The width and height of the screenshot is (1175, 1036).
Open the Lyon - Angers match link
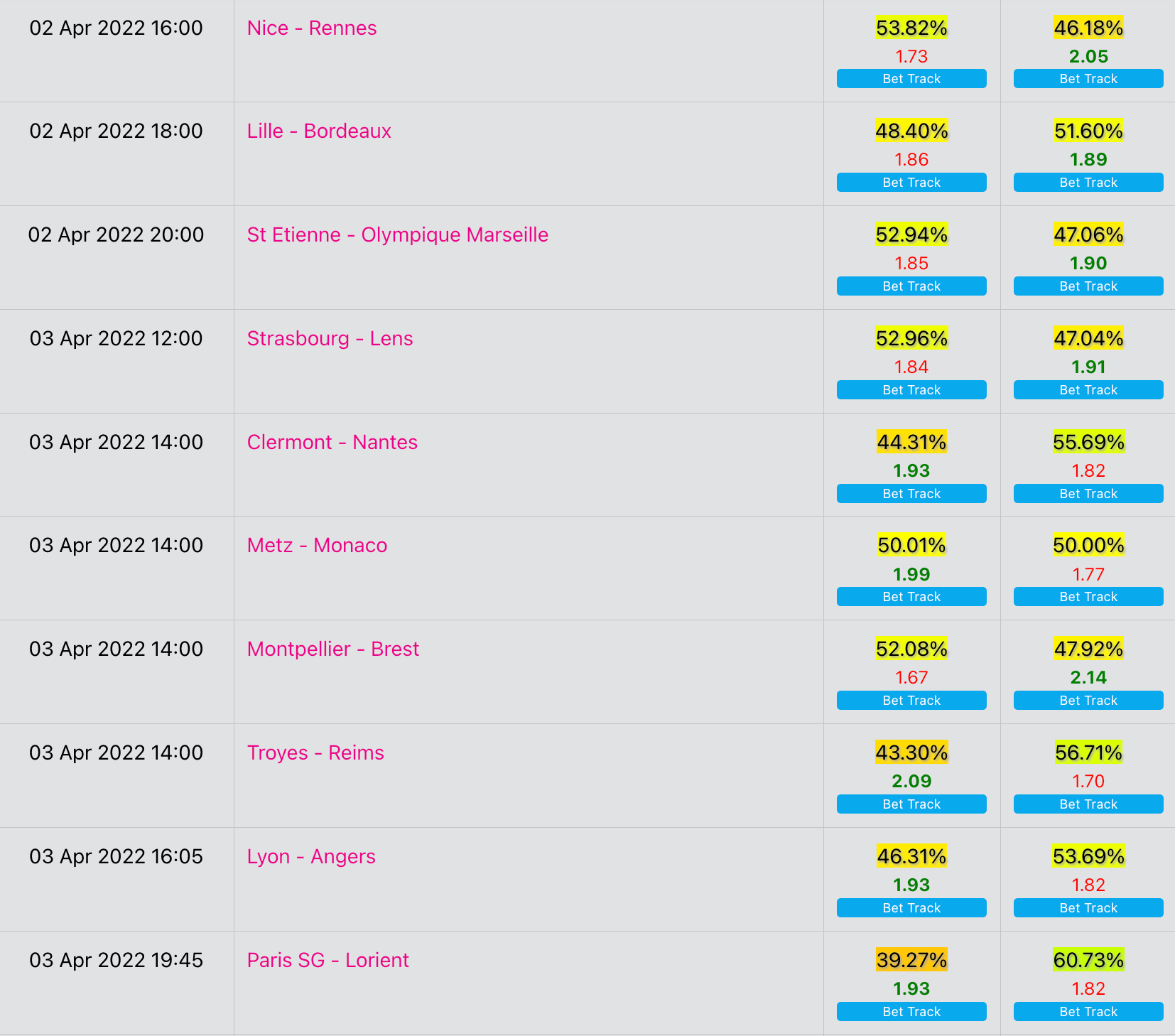(x=311, y=856)
